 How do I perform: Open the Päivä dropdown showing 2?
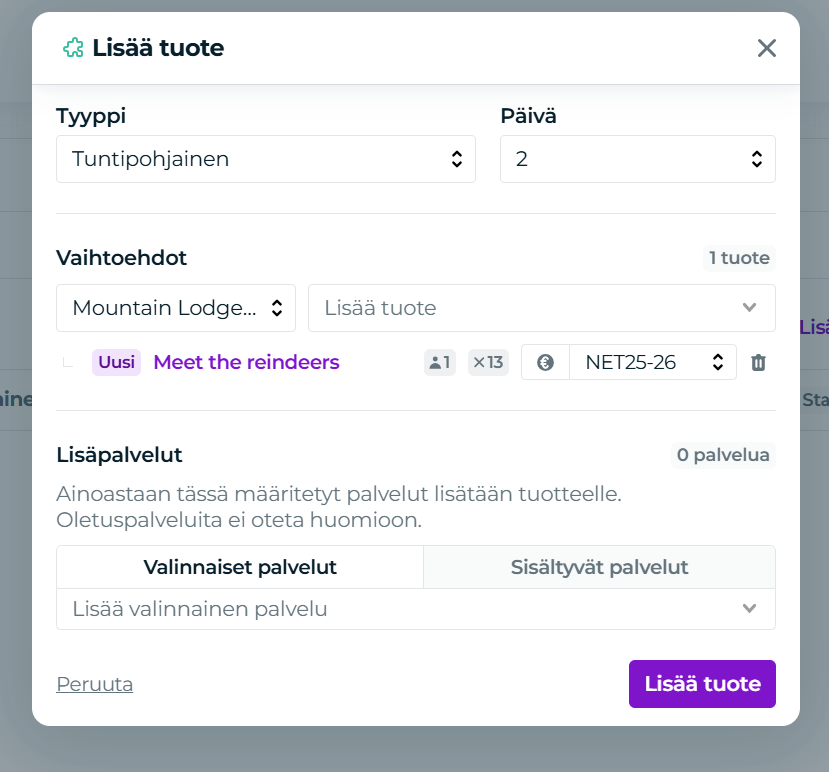tap(638, 159)
